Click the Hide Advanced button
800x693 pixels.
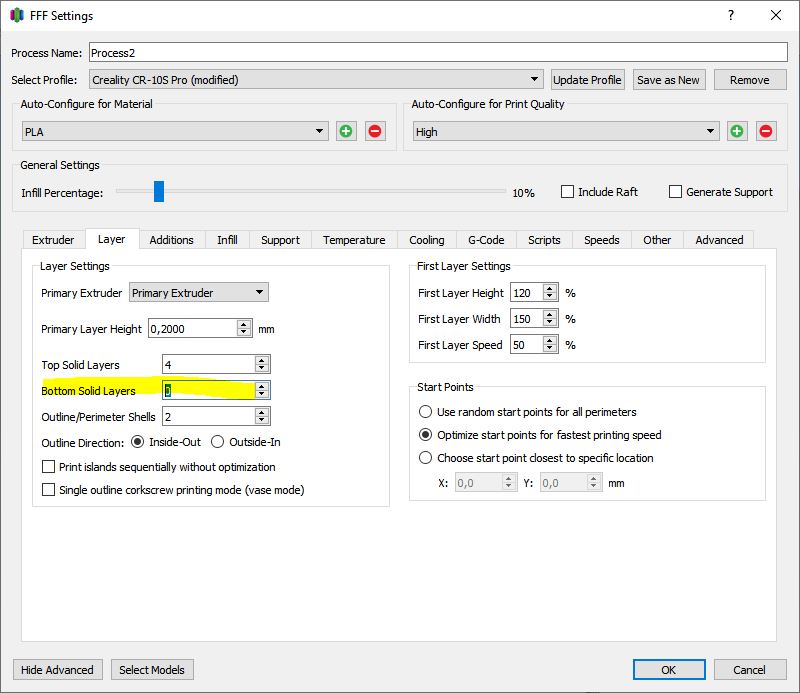[x=57, y=670]
